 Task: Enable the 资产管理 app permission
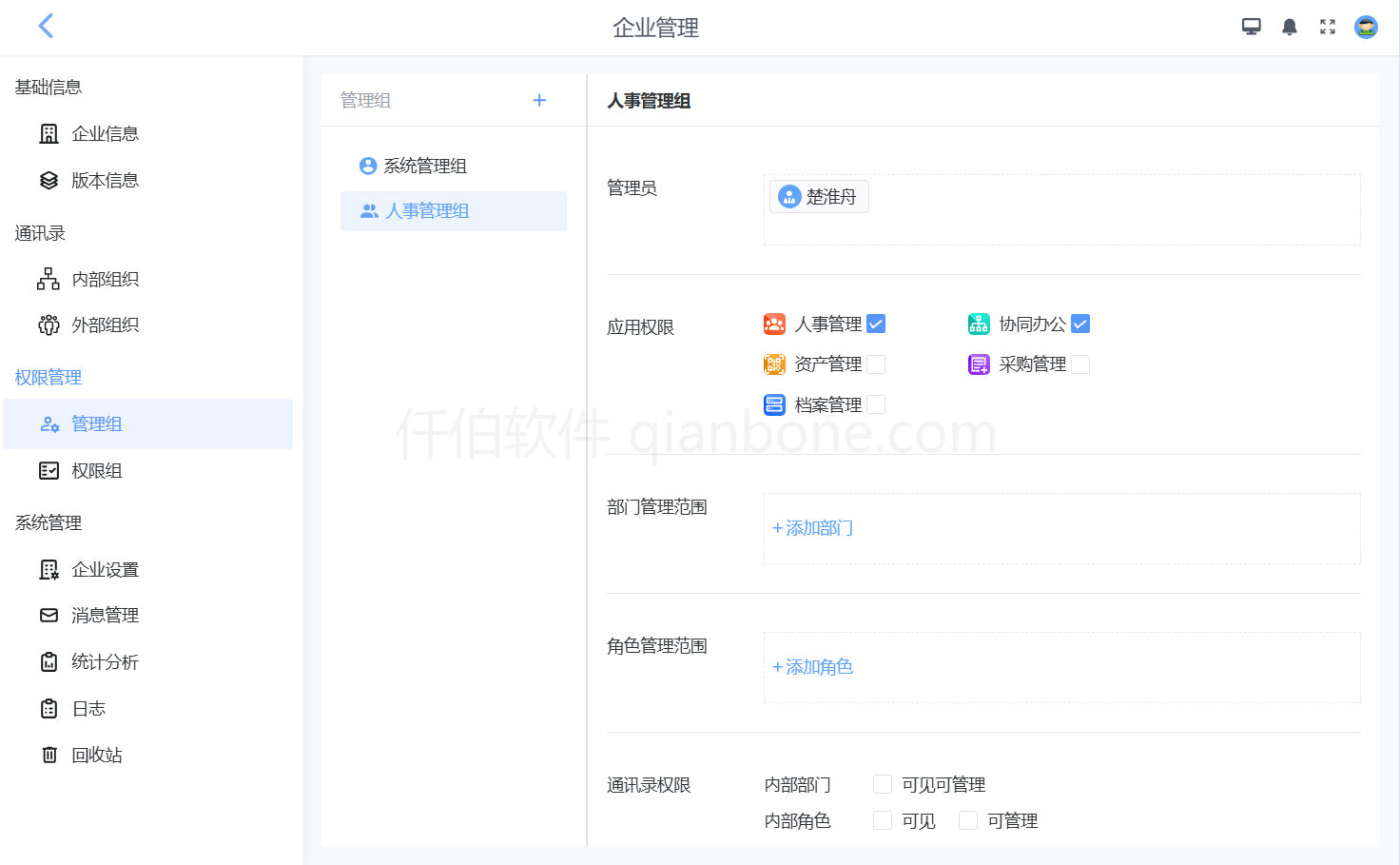(876, 364)
